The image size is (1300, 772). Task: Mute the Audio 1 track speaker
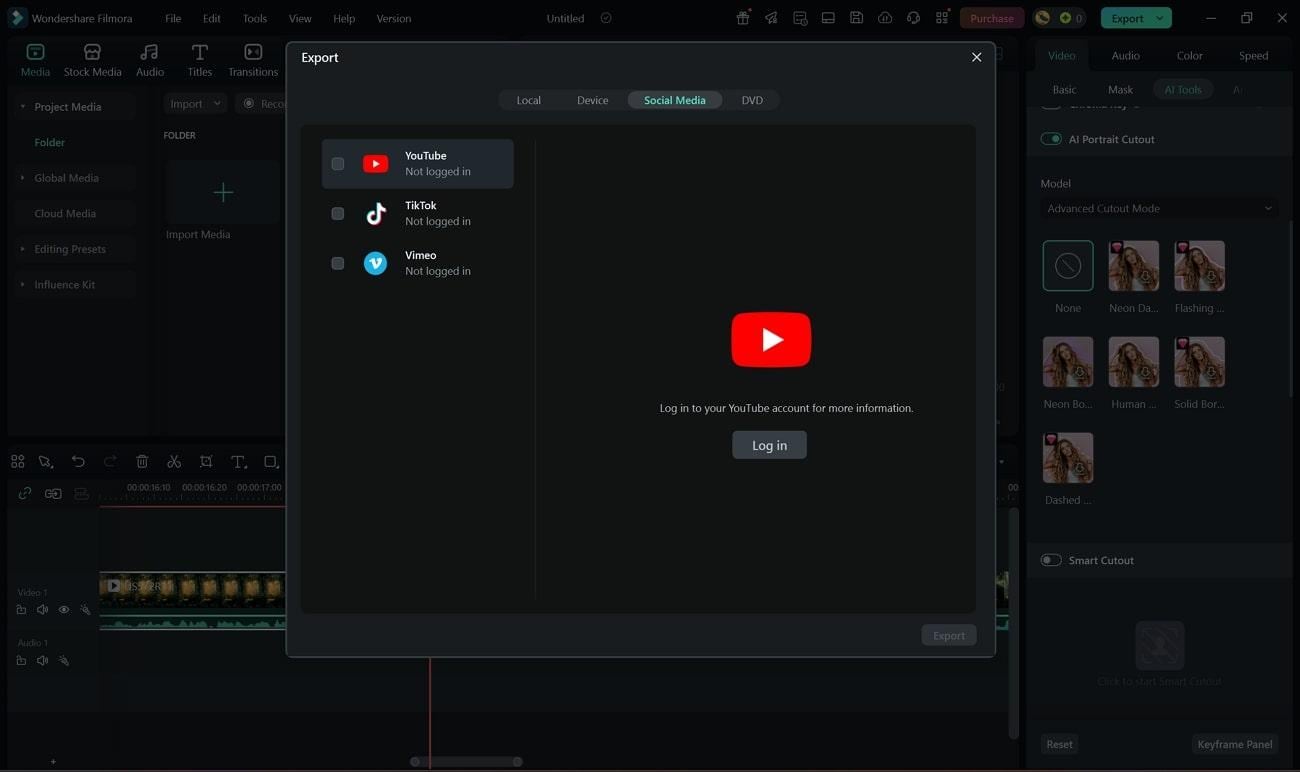pos(42,660)
